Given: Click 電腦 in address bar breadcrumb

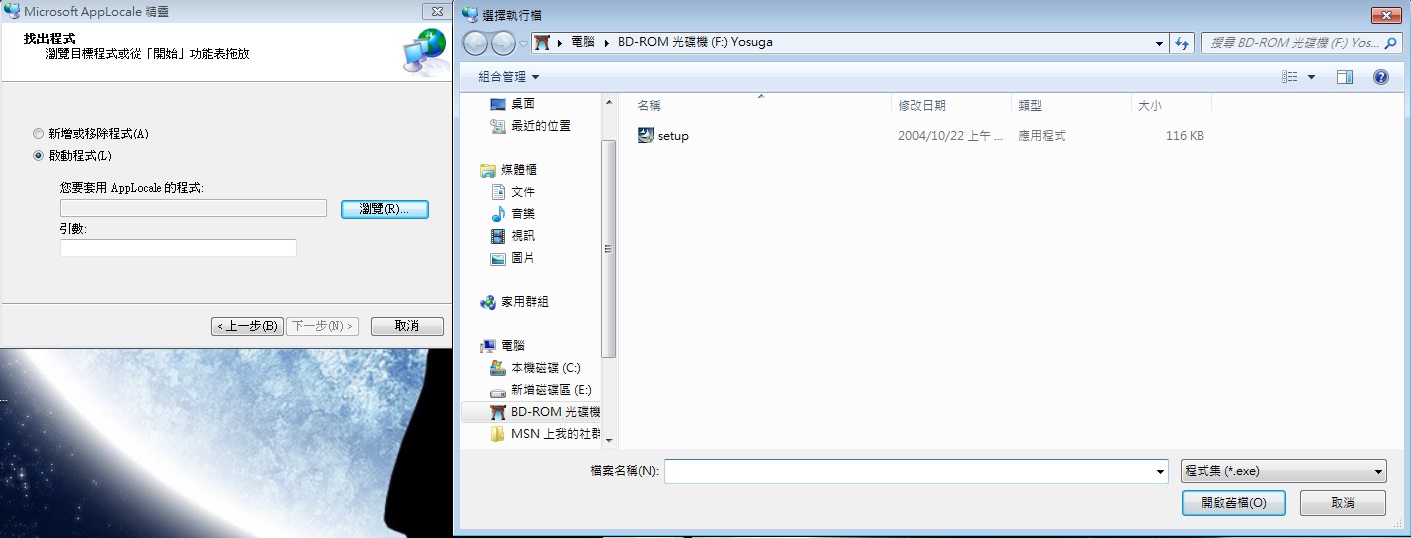Looking at the screenshot, I should tap(584, 43).
